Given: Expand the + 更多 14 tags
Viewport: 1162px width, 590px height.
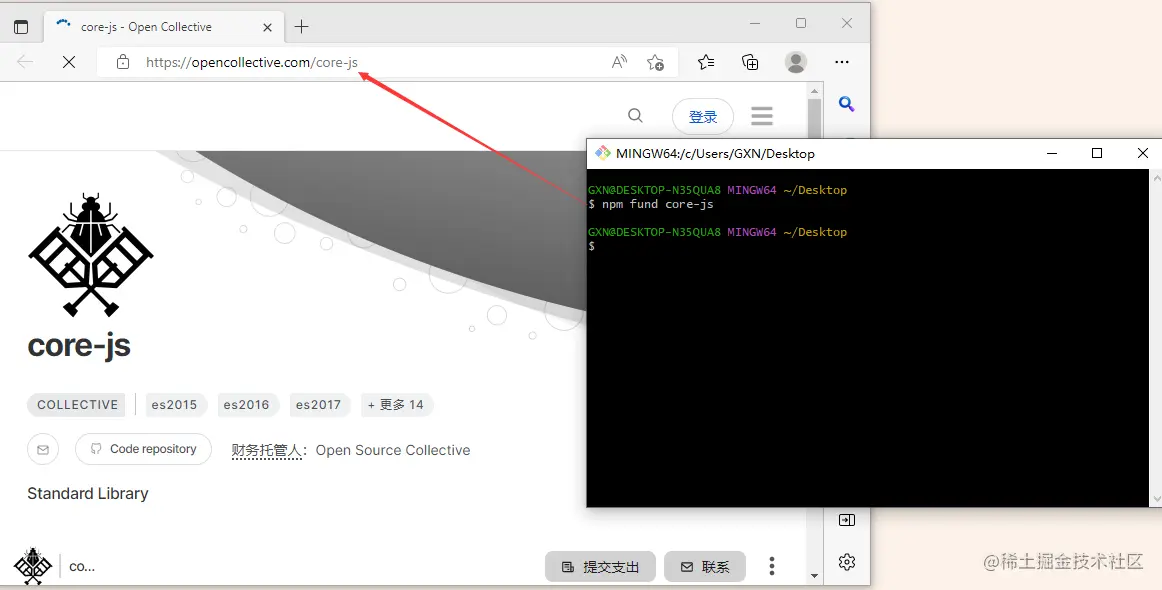Looking at the screenshot, I should point(396,405).
